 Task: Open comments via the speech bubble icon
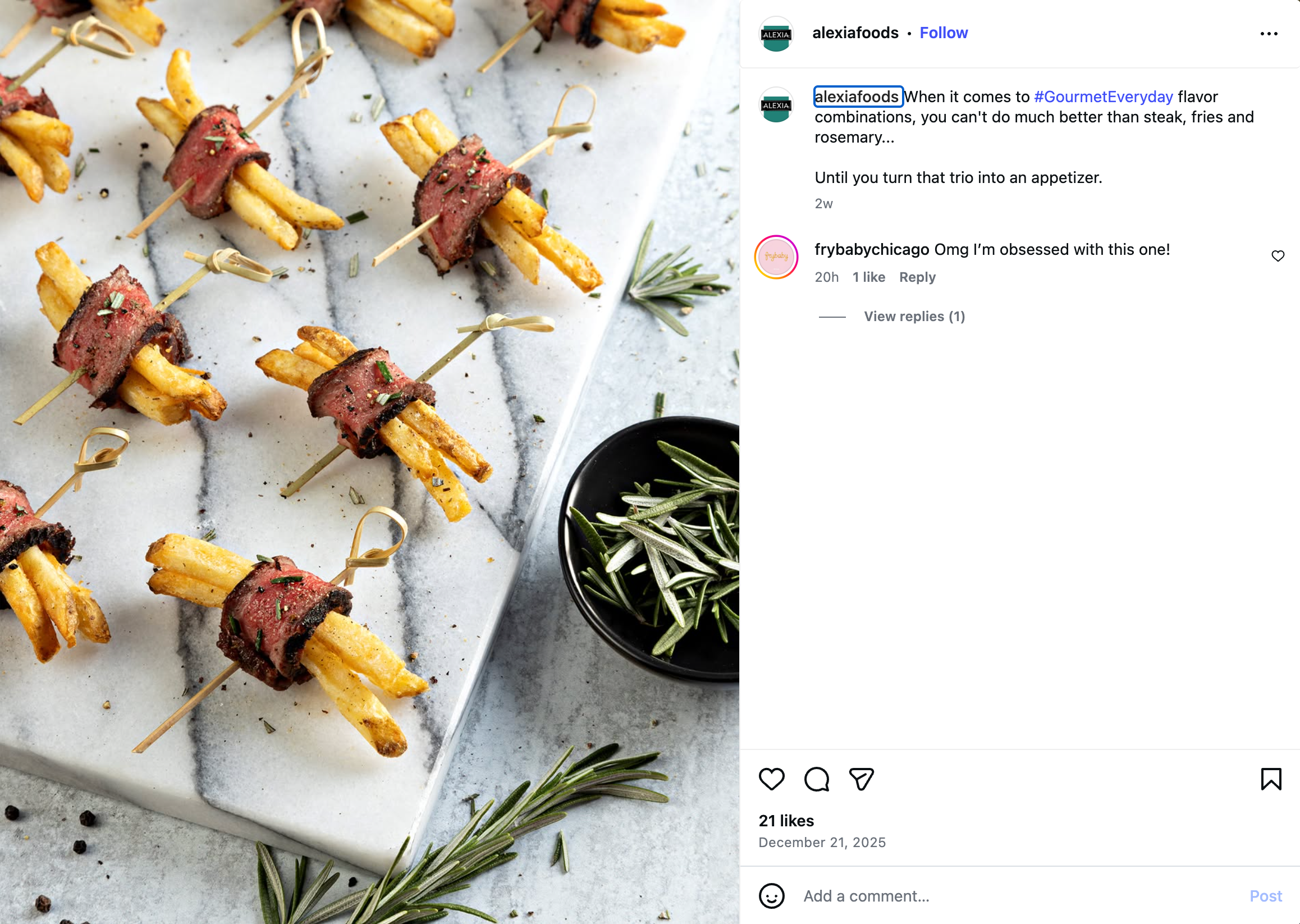(x=816, y=779)
